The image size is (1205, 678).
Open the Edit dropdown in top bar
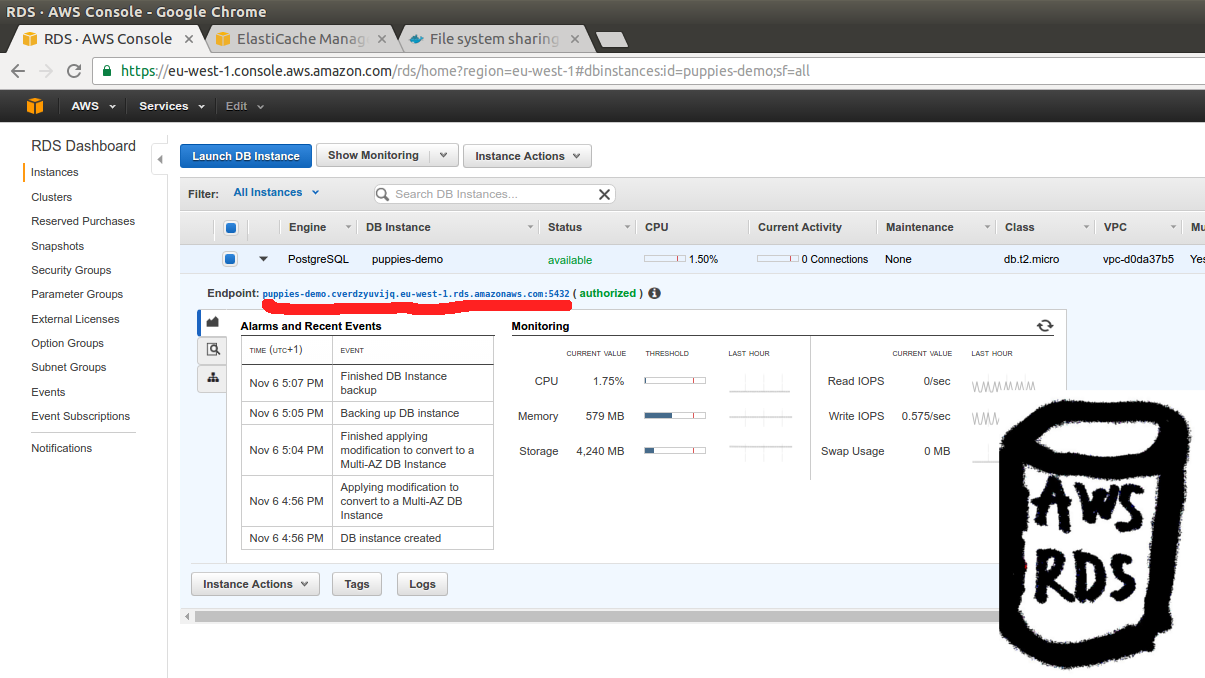245,106
